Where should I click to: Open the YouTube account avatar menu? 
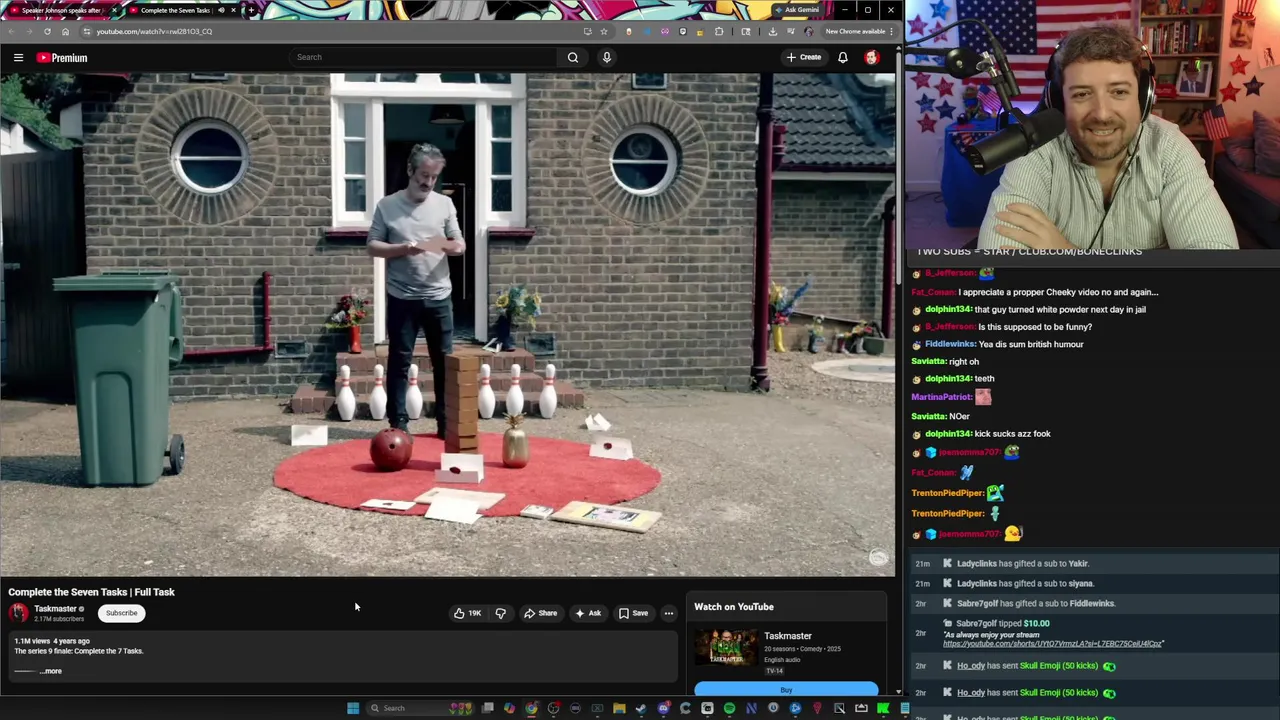pos(872,57)
